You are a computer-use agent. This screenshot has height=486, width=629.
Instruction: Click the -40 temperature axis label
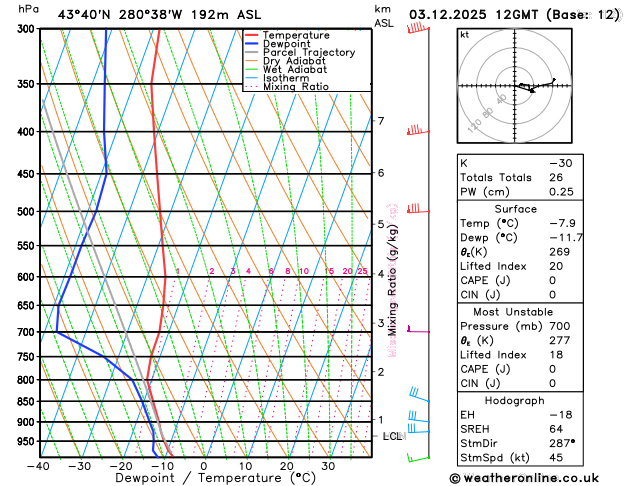click(x=38, y=466)
